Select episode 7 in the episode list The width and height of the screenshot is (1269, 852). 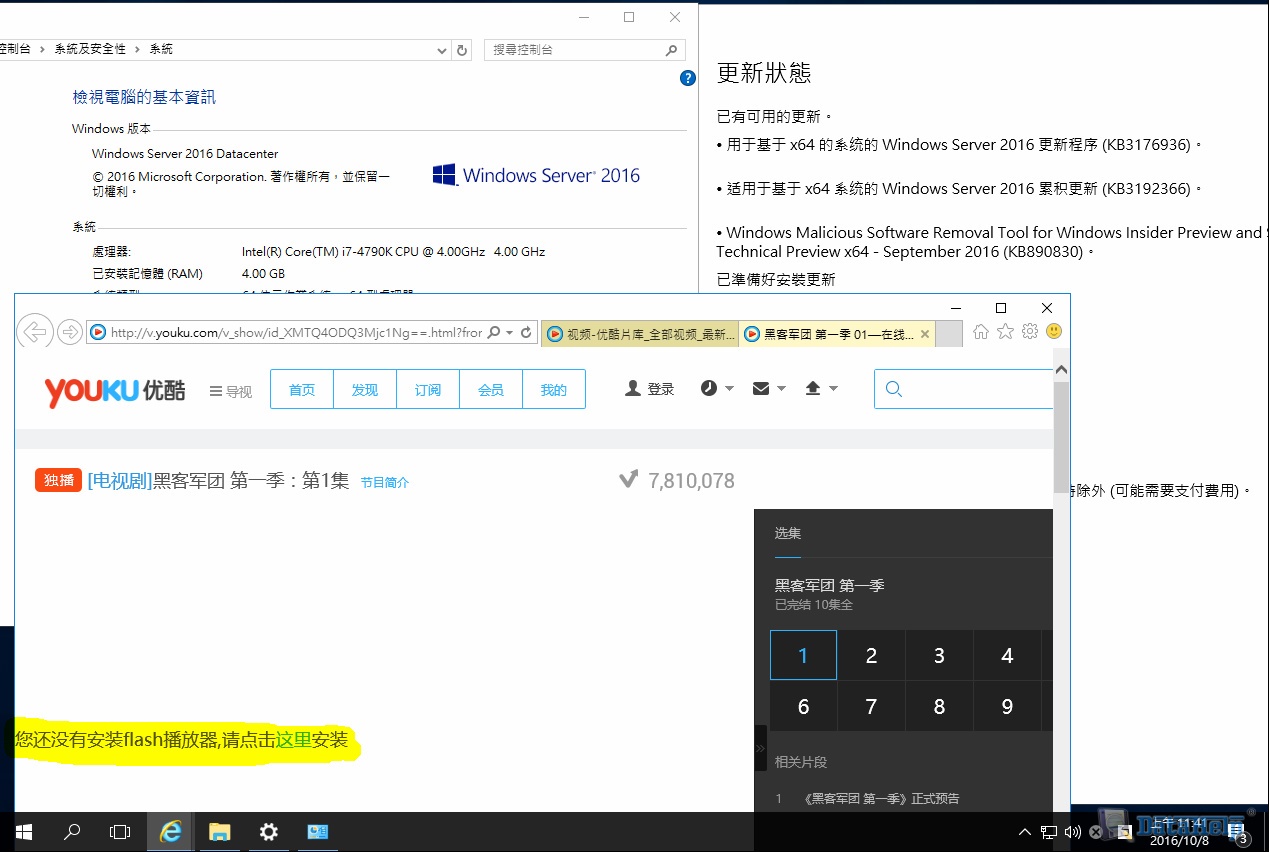tap(871, 707)
